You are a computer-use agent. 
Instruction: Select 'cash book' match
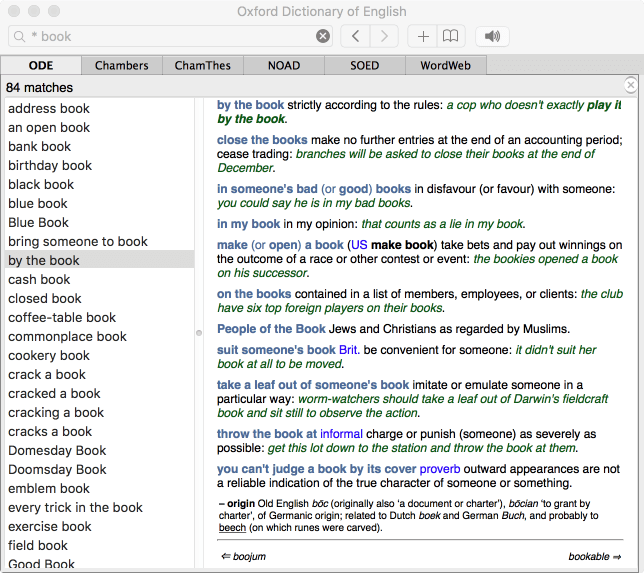click(99, 279)
